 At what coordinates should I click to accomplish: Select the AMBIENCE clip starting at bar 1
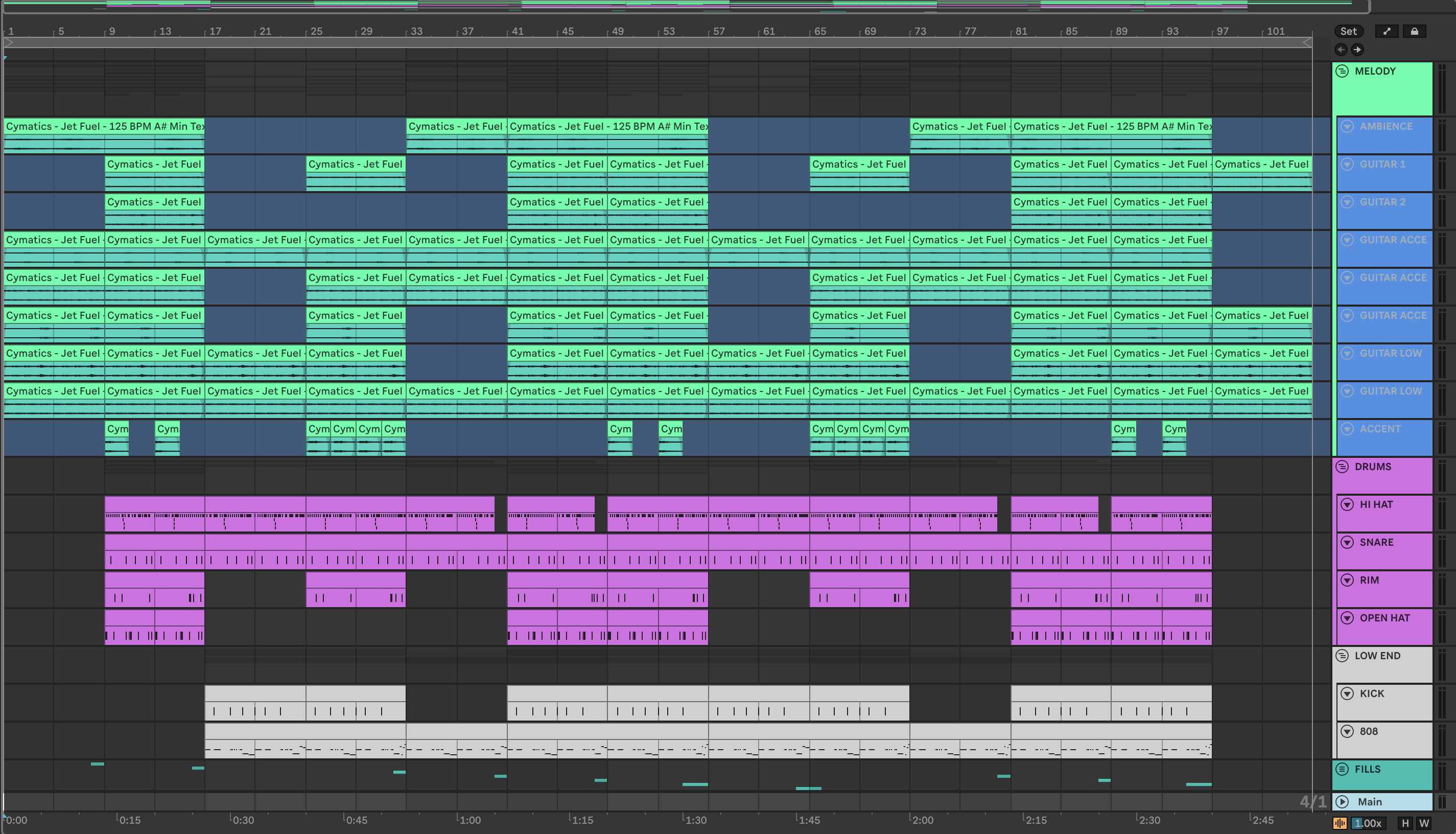(x=104, y=136)
